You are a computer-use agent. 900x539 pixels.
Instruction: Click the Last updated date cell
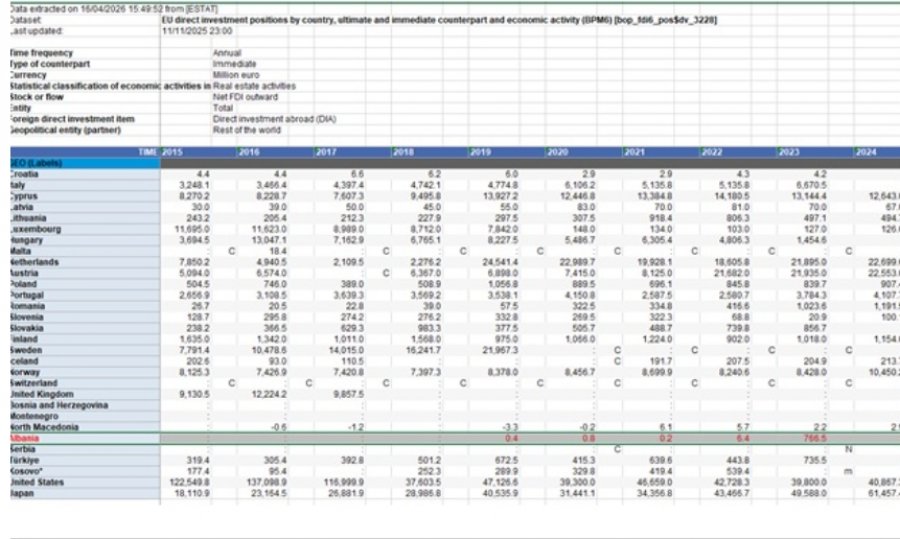[x=197, y=31]
